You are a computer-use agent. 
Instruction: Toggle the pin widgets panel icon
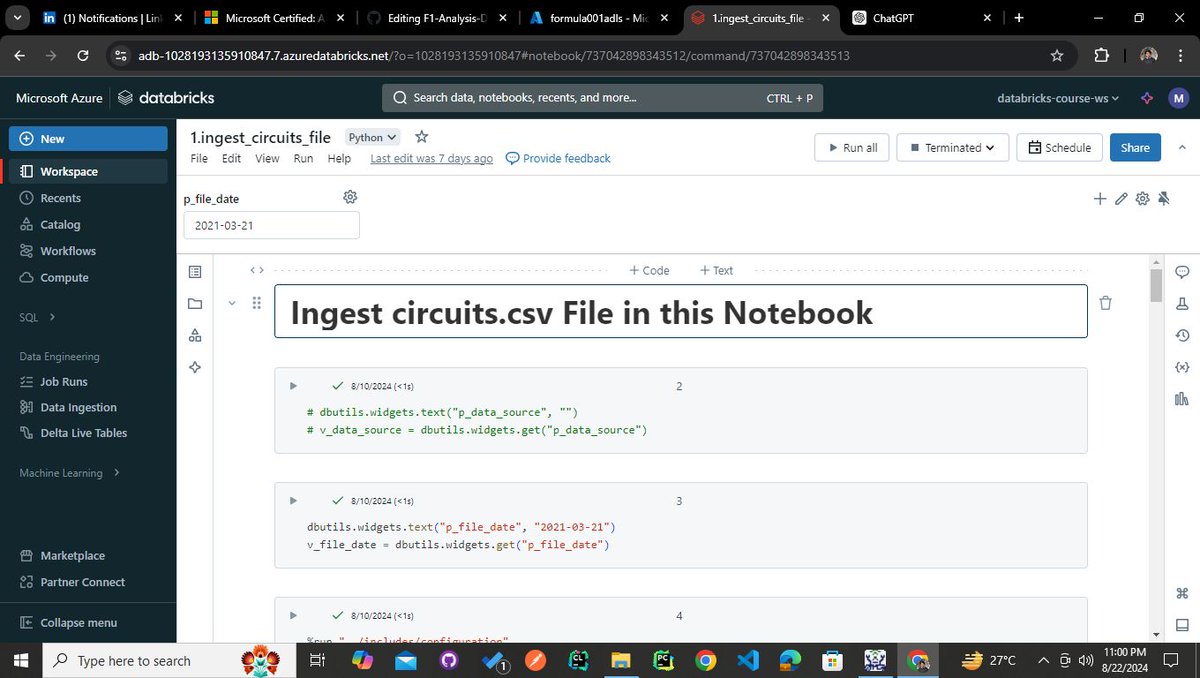[1164, 199]
